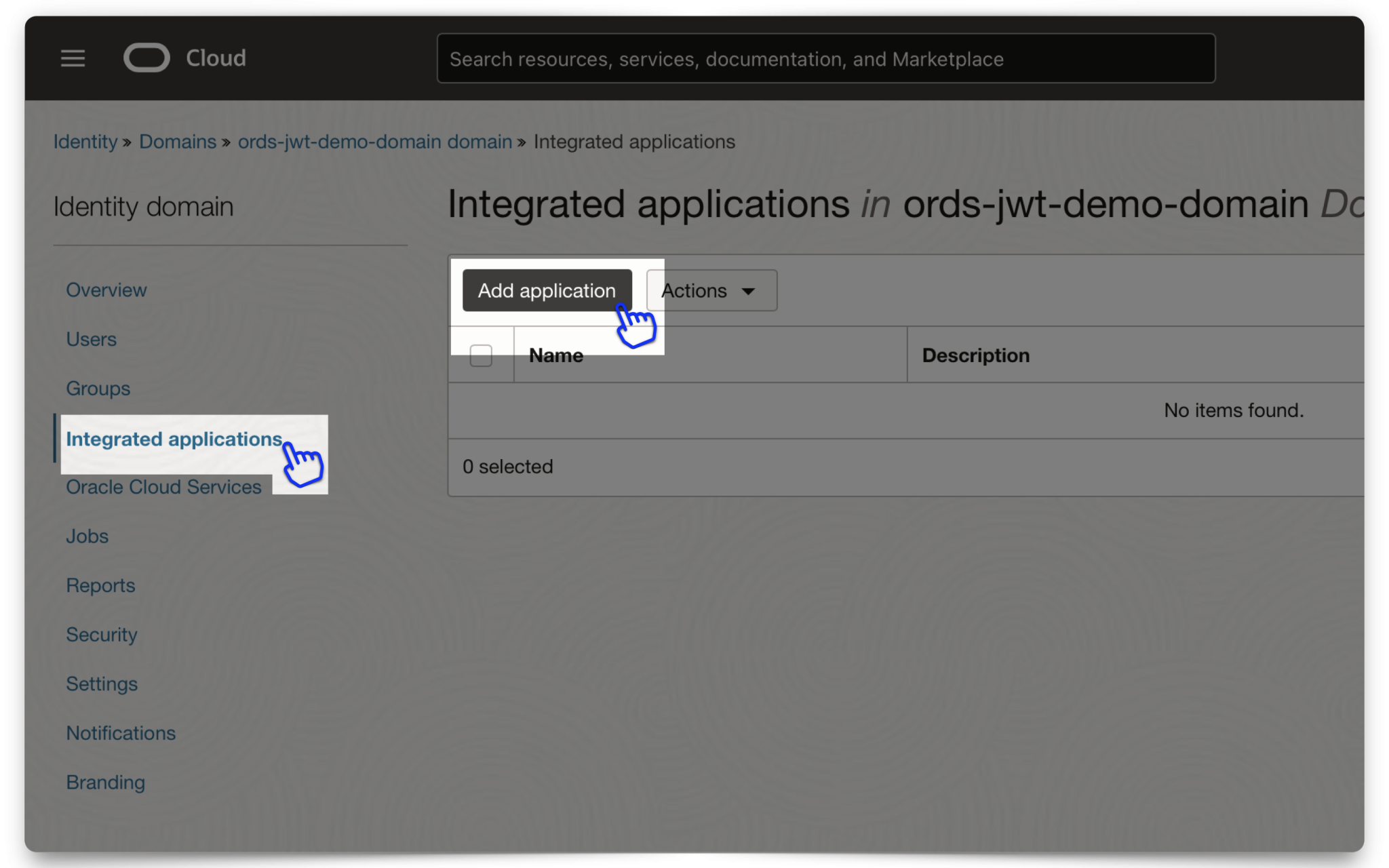This screenshot has width=1389, height=868.
Task: Open Integrated applications in the sidebar
Action: pyautogui.click(x=174, y=439)
